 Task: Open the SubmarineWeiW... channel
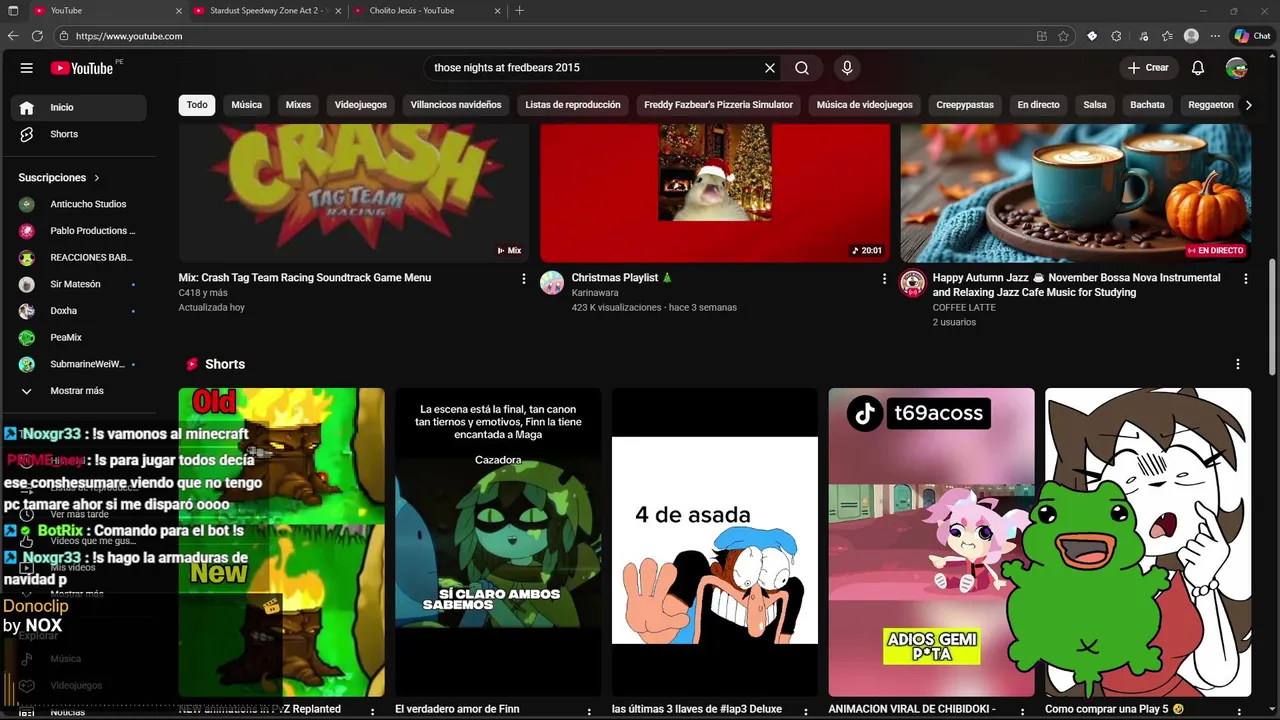click(79, 364)
